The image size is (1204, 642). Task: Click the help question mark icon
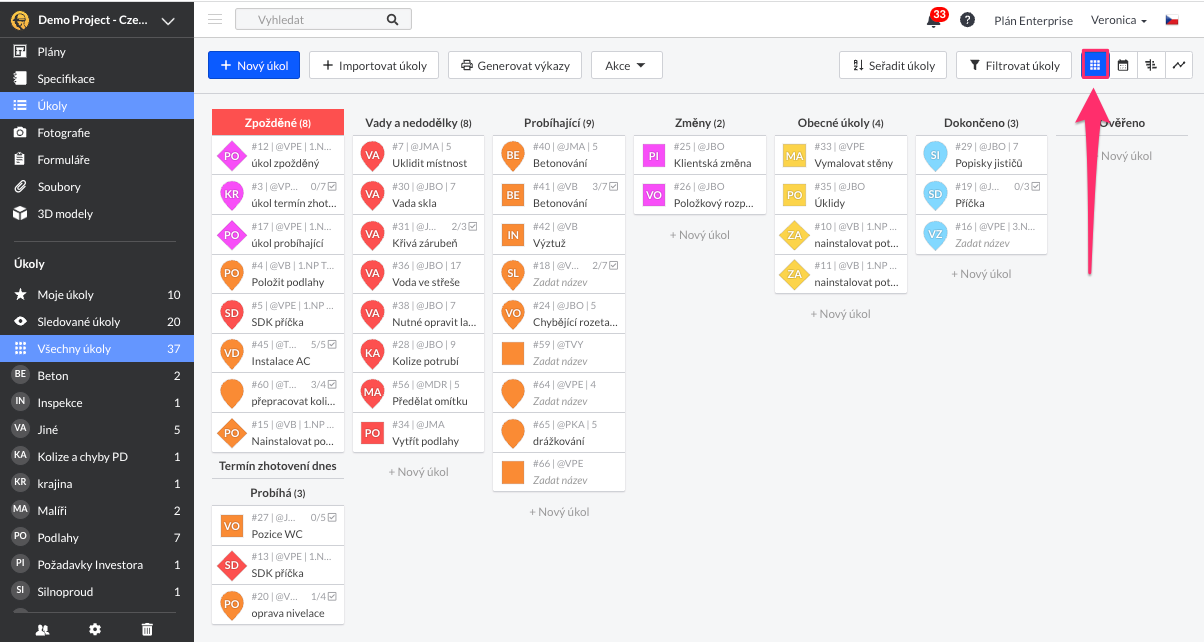pyautogui.click(x=967, y=20)
